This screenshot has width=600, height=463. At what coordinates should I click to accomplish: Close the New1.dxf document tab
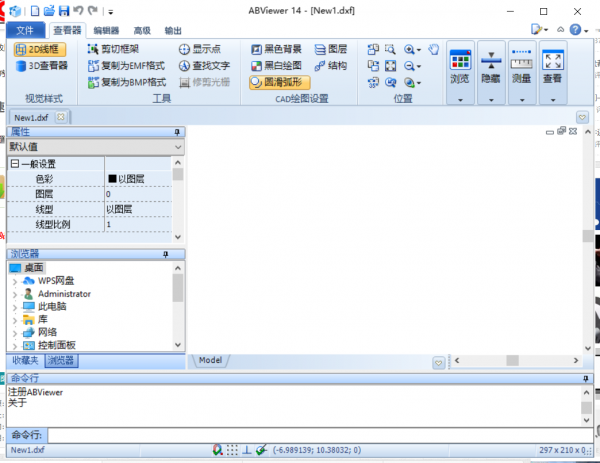(x=60, y=117)
